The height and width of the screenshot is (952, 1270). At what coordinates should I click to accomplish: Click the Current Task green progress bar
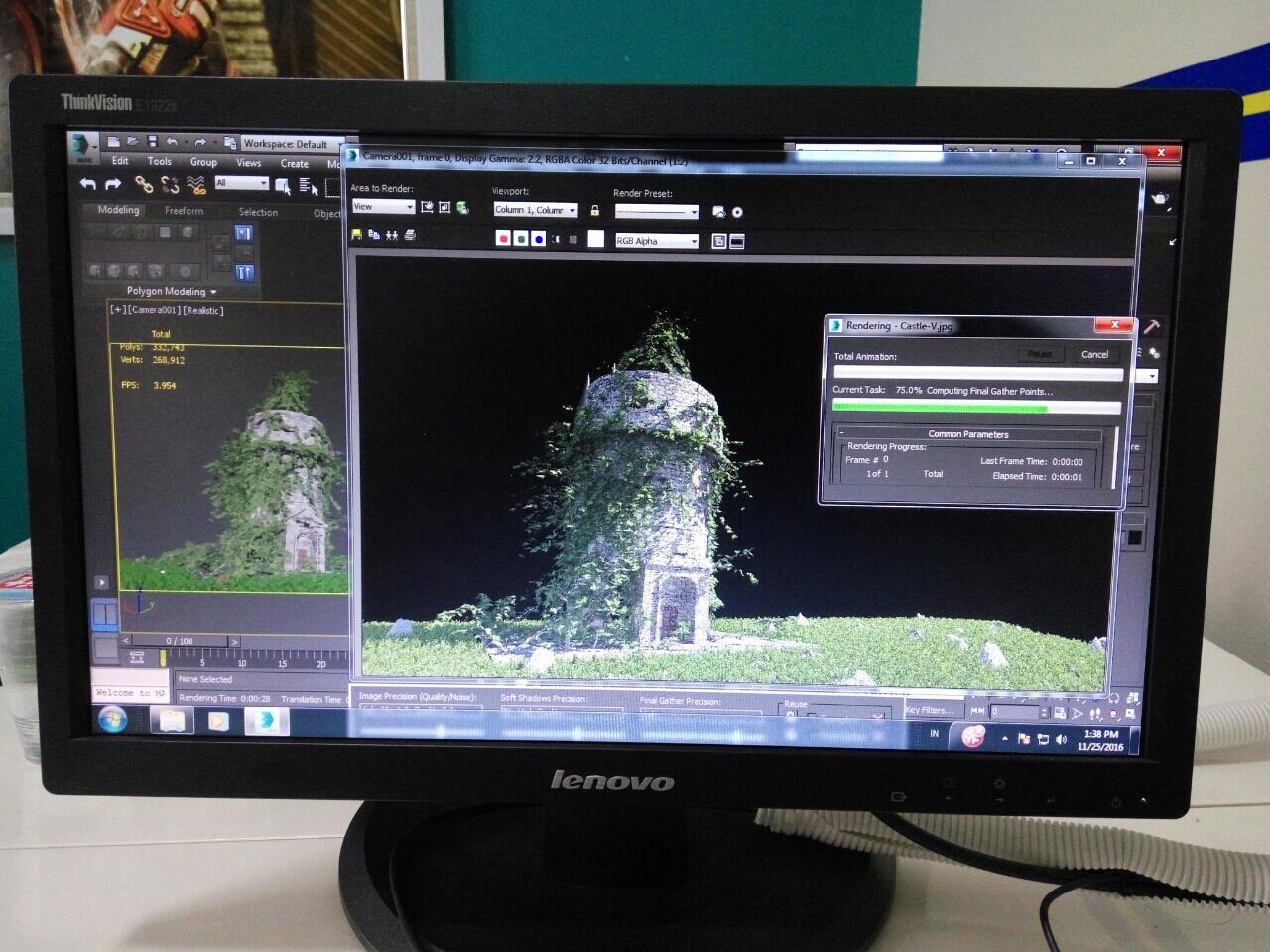(x=976, y=408)
